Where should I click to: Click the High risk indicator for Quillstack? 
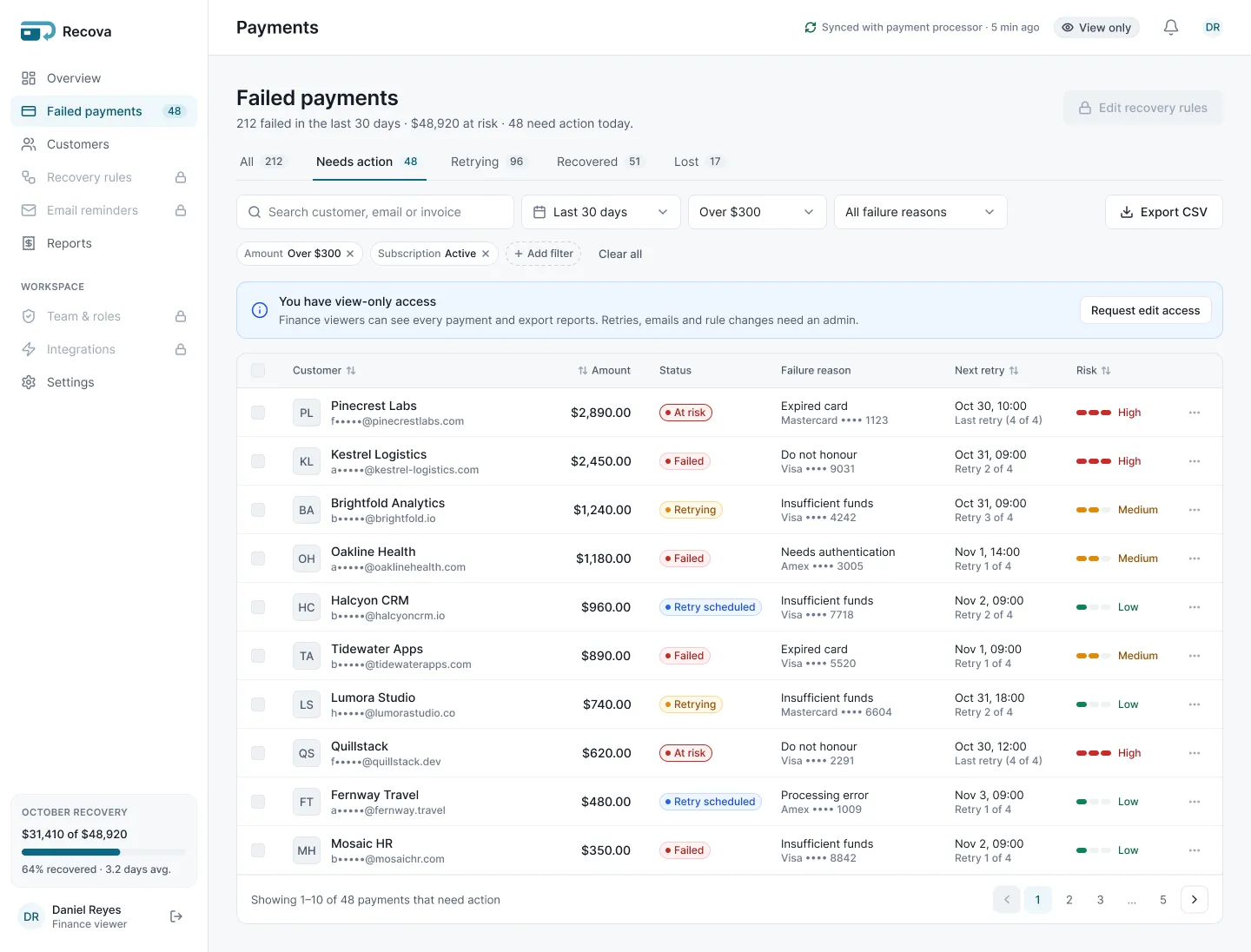(1109, 753)
